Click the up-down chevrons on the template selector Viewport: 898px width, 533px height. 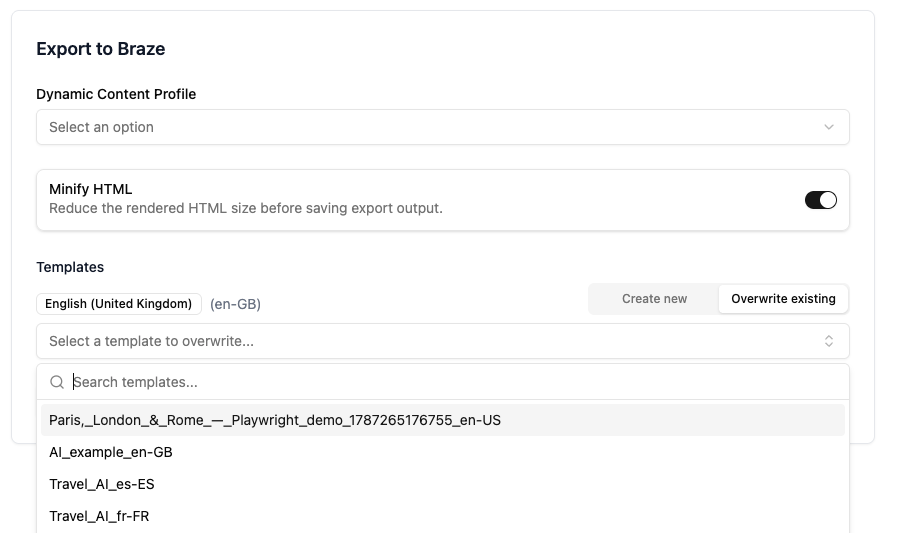point(828,341)
